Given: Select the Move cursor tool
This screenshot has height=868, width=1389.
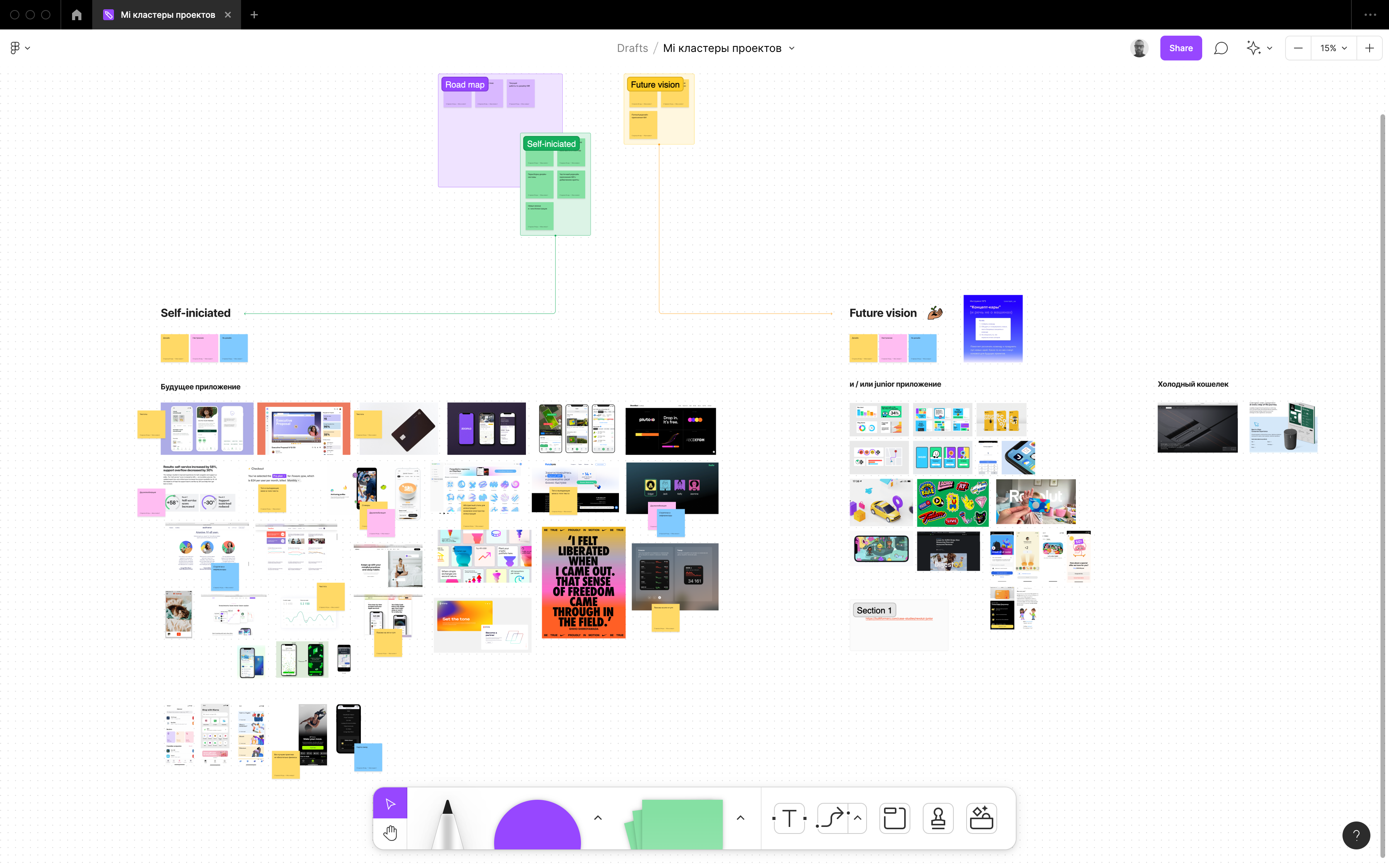Looking at the screenshot, I should click(x=390, y=804).
